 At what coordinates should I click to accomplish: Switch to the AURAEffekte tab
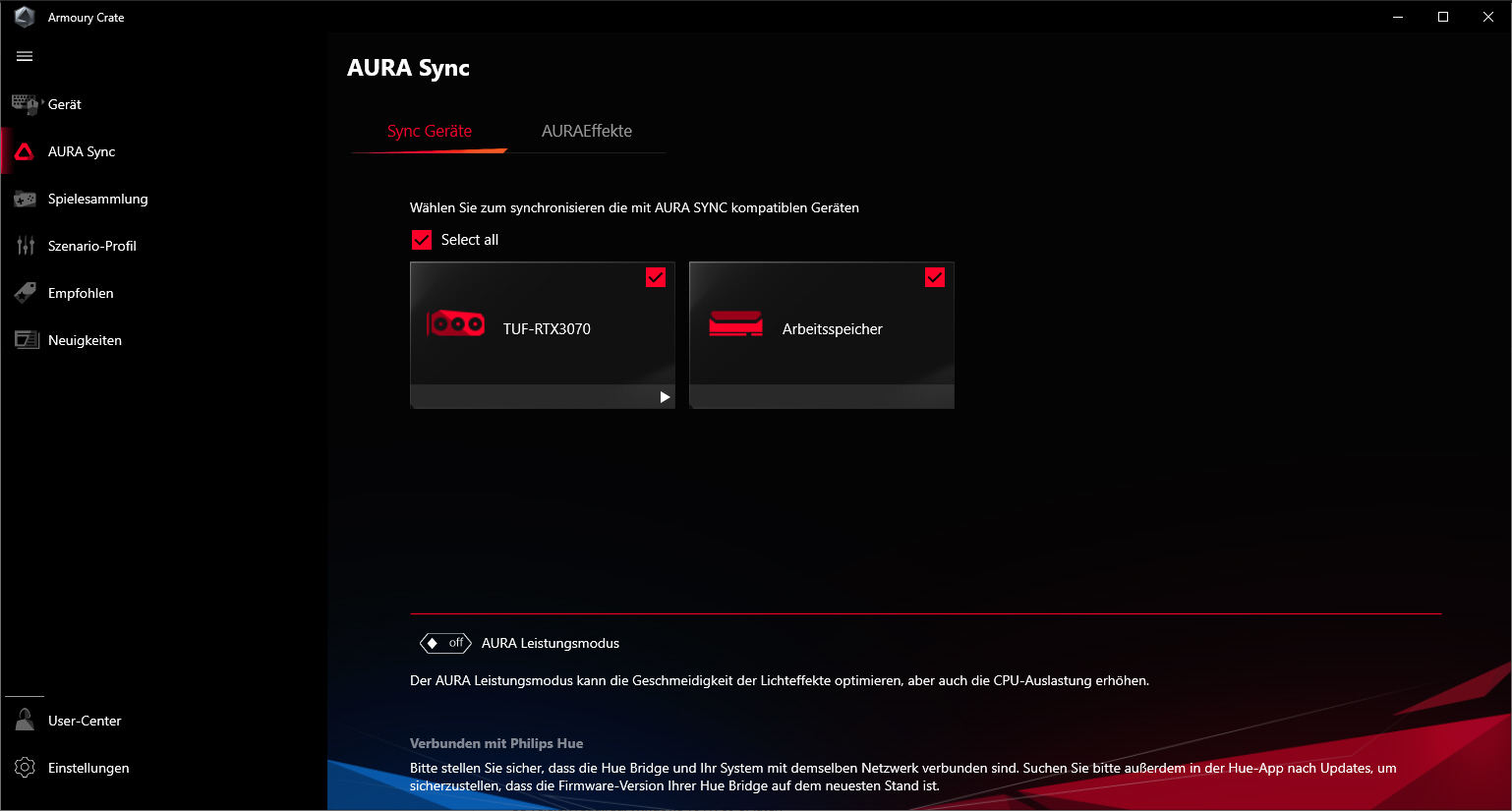[587, 131]
